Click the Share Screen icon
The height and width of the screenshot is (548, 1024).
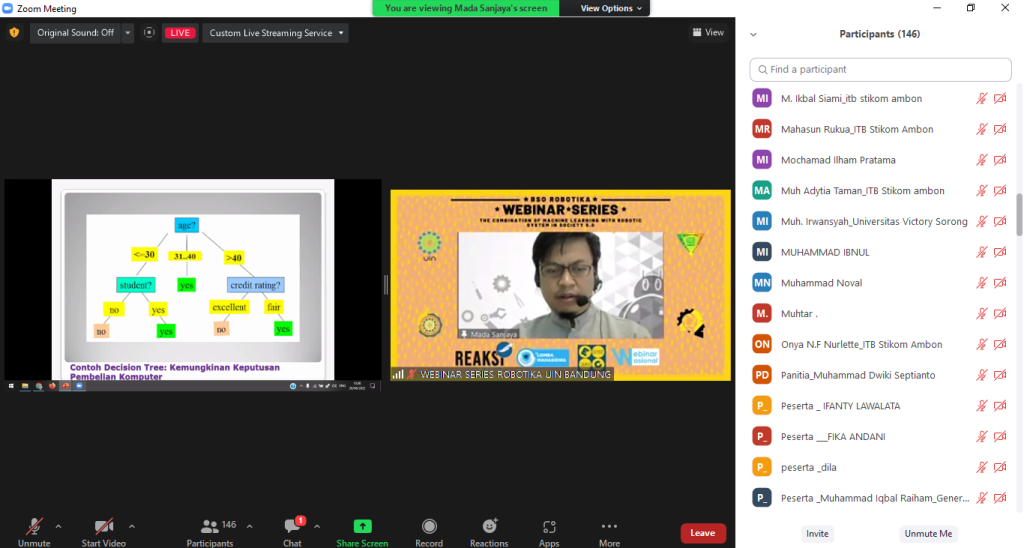[x=362, y=527]
